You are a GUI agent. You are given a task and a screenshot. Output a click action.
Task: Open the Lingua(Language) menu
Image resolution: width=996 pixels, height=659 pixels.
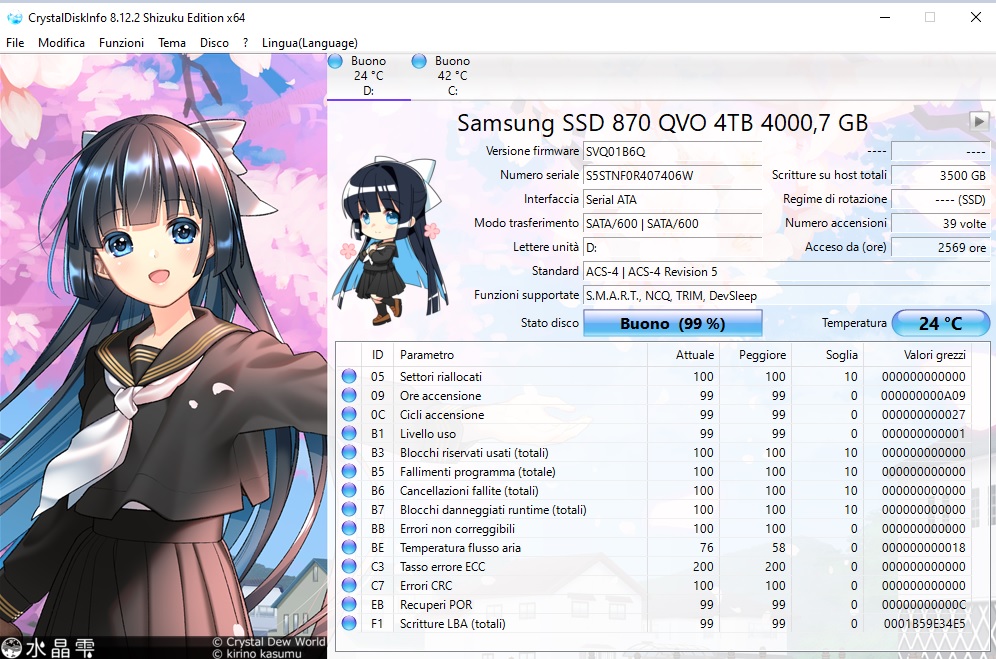tap(309, 43)
